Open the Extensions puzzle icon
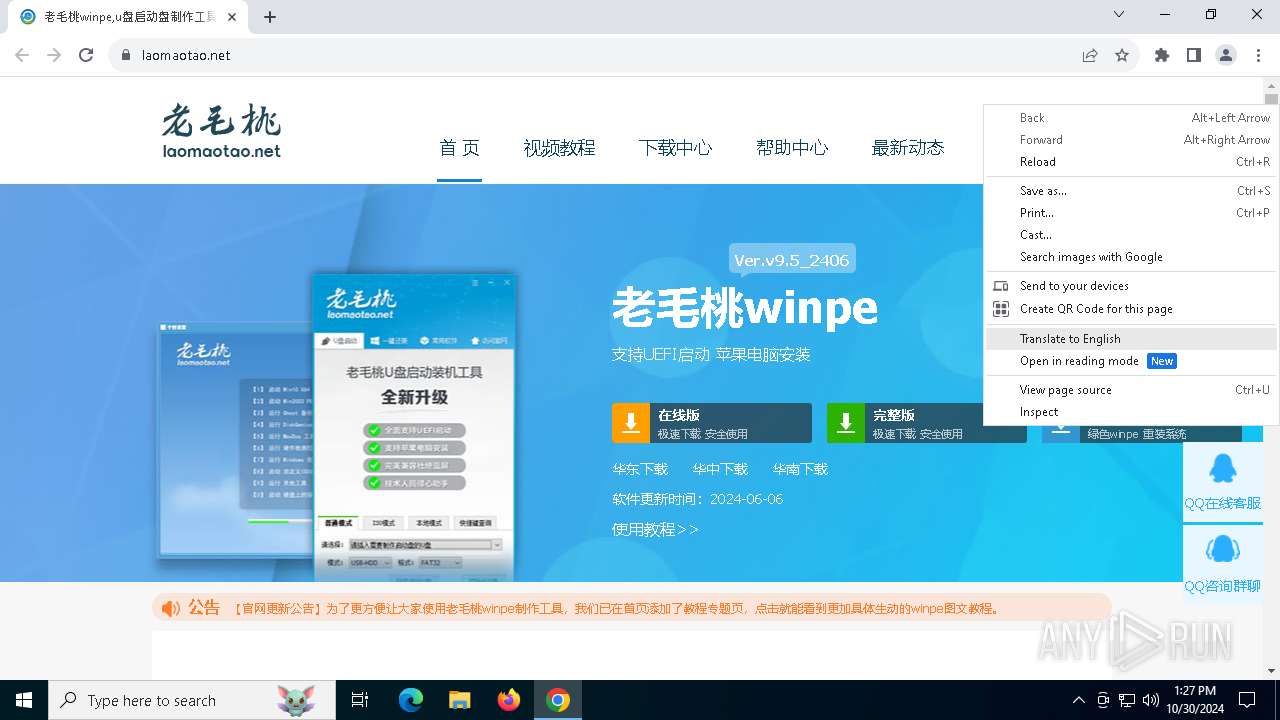Screen dimensions: 1280x720 1162,55
